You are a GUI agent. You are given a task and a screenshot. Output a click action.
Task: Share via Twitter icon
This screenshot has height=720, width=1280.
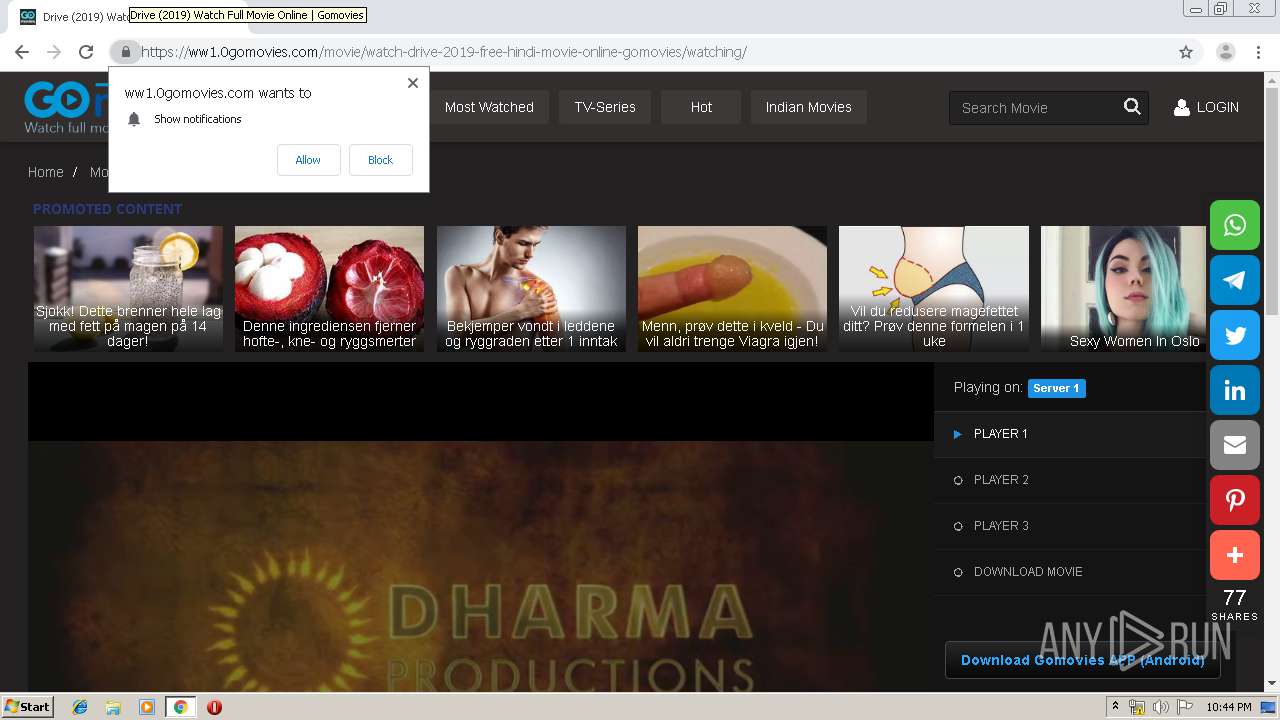(x=1235, y=335)
